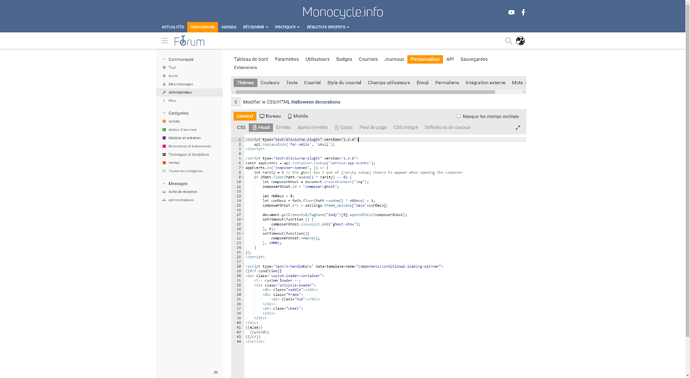This screenshot has height=378, width=690.
Task: Click the green Autour d'une roue swatch
Action: (165, 130)
